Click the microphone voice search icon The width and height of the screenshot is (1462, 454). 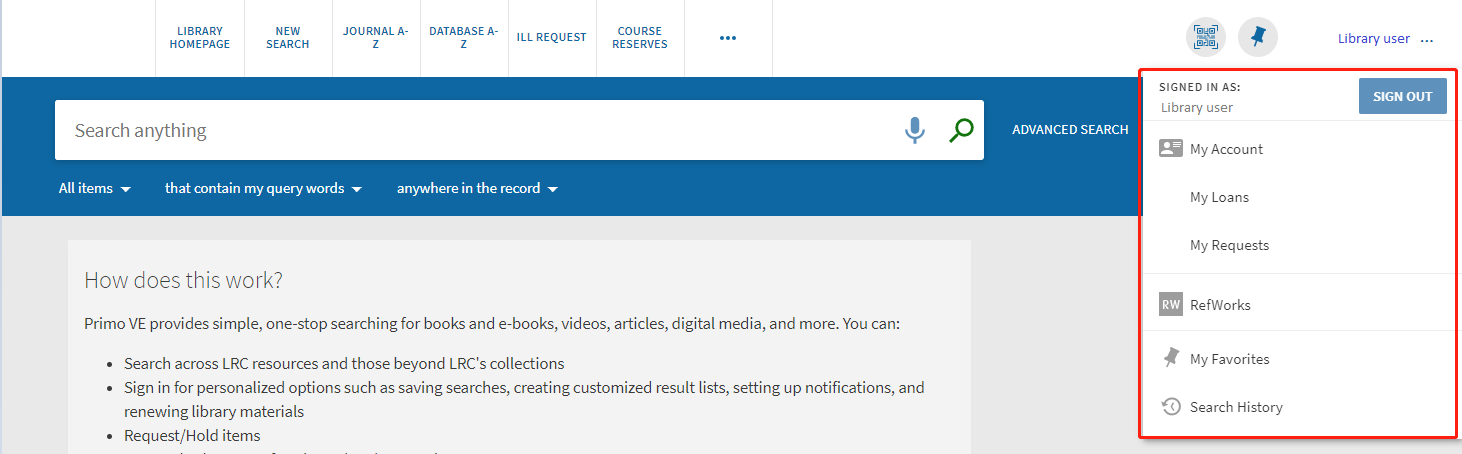point(914,130)
